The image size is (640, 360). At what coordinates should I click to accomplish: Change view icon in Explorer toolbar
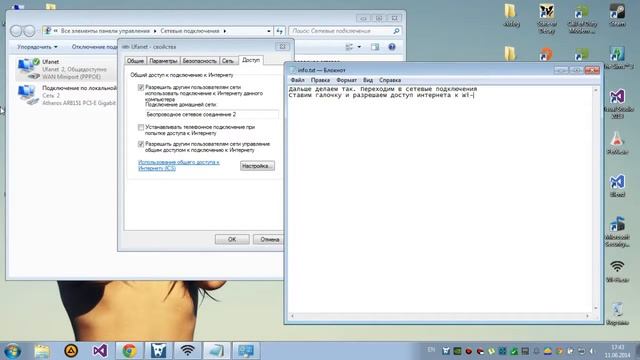pos(349,47)
